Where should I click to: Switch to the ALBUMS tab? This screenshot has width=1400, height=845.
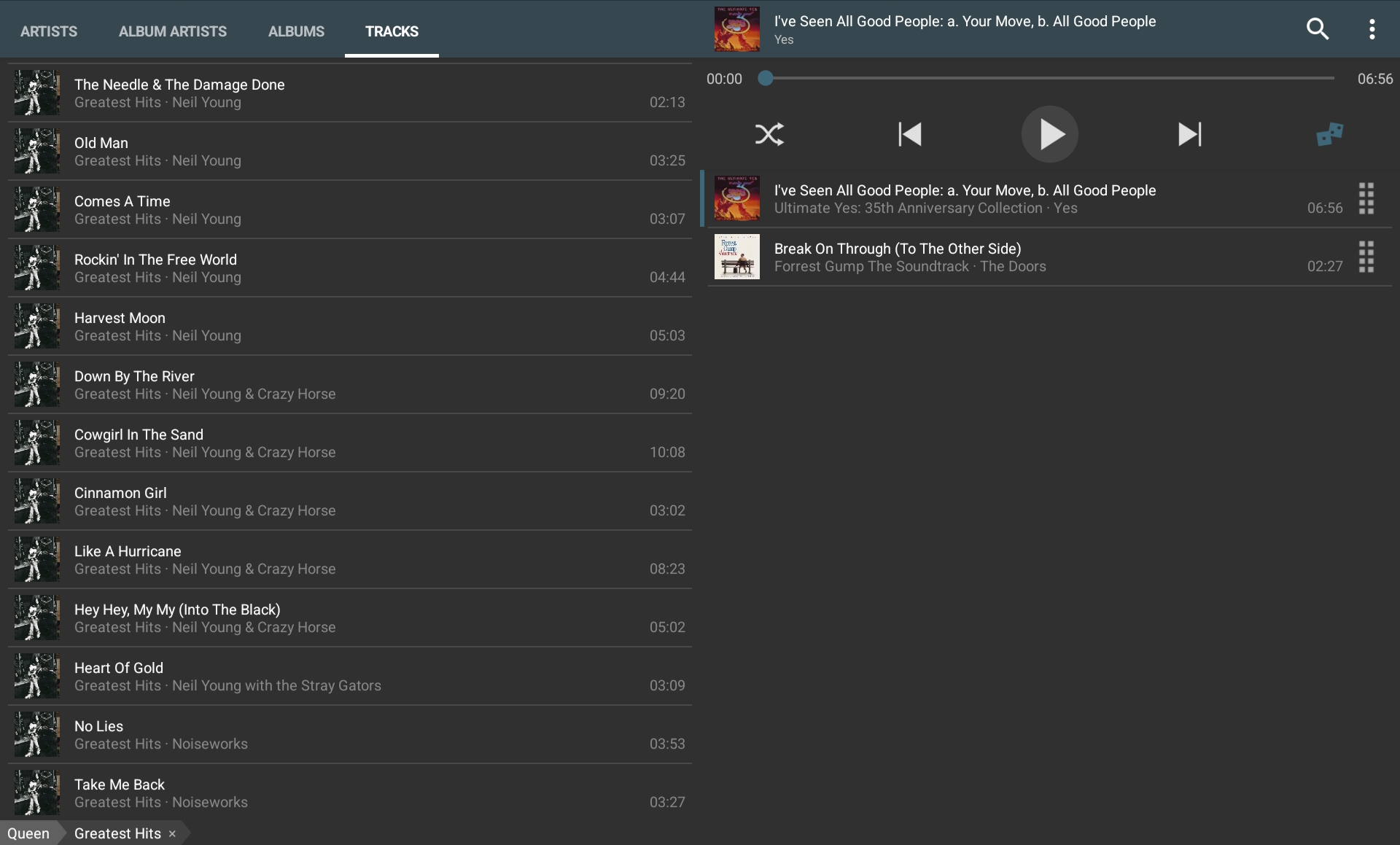[295, 31]
